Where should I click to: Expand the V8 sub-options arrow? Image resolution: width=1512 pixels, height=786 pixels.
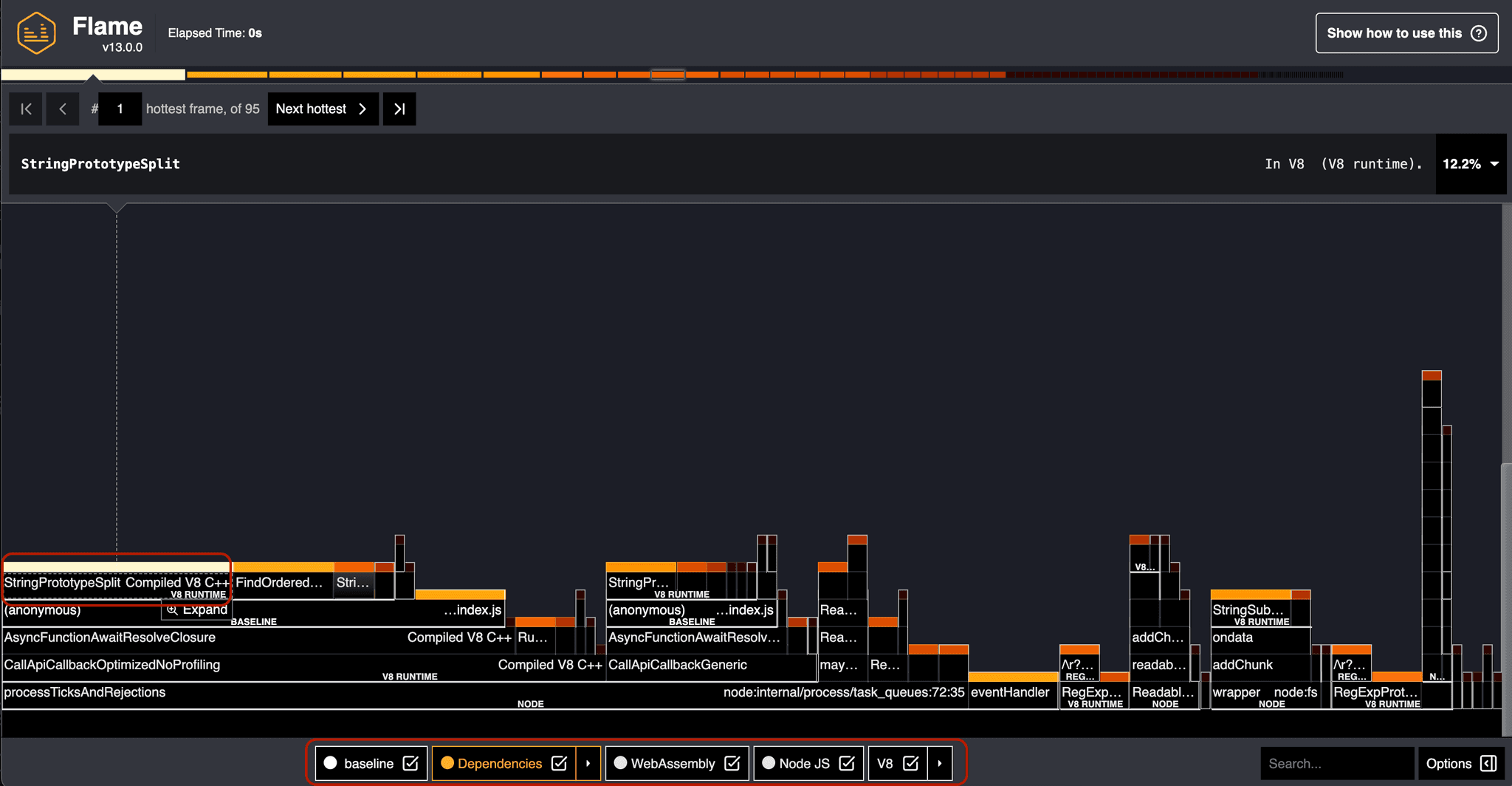(x=940, y=763)
